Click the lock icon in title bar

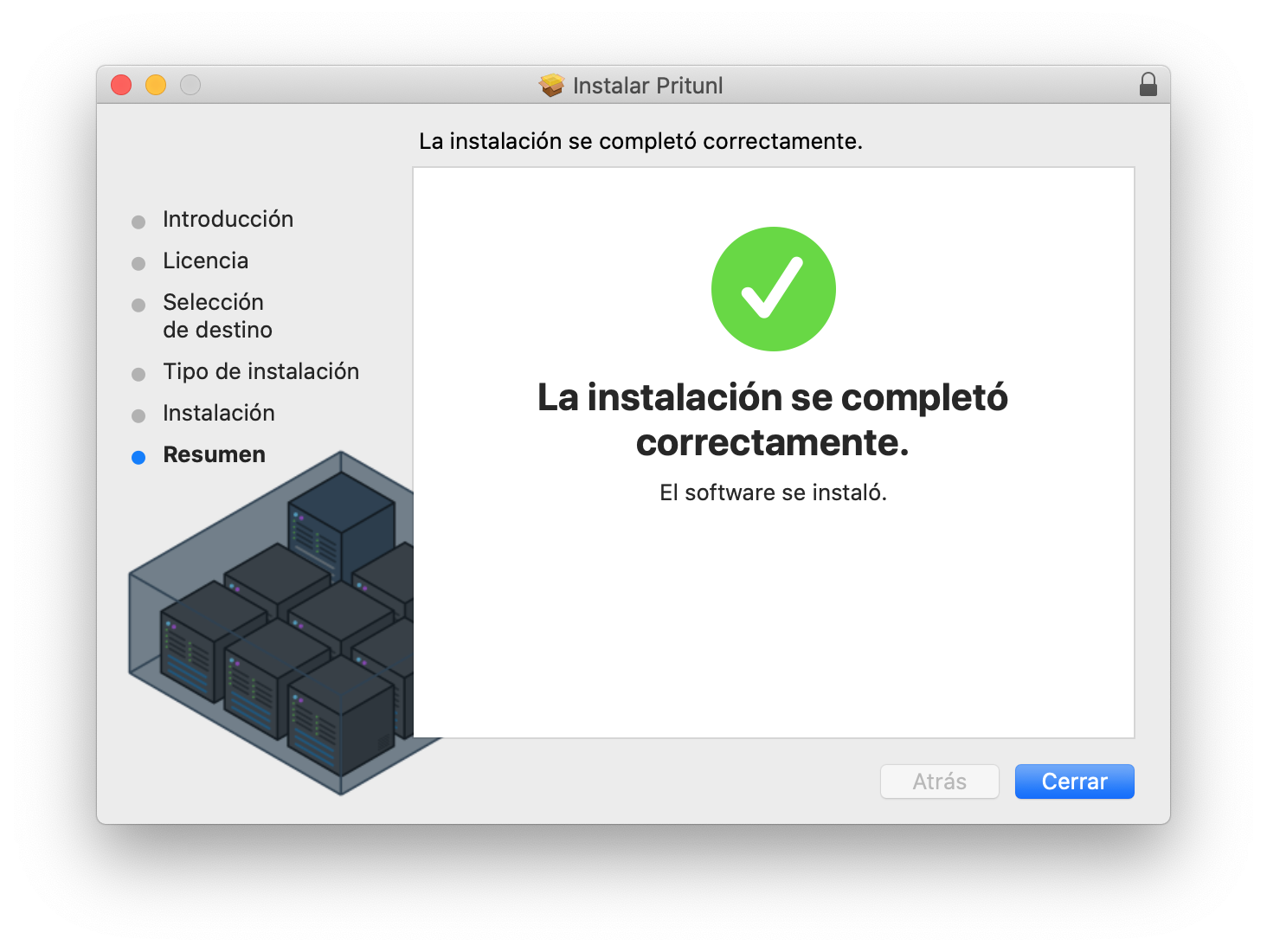coord(1148,85)
